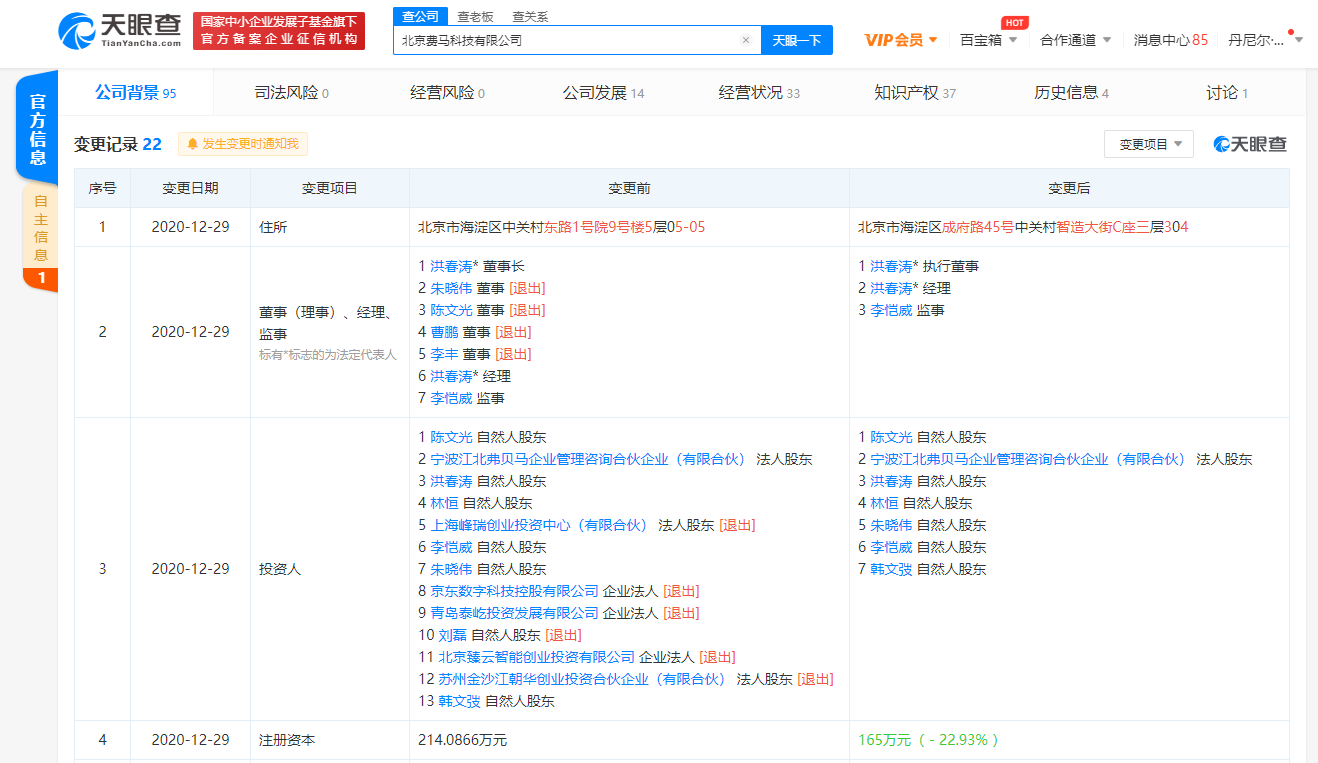
Task: Select the 214.0866万元 value
Action: pyautogui.click(x=463, y=740)
